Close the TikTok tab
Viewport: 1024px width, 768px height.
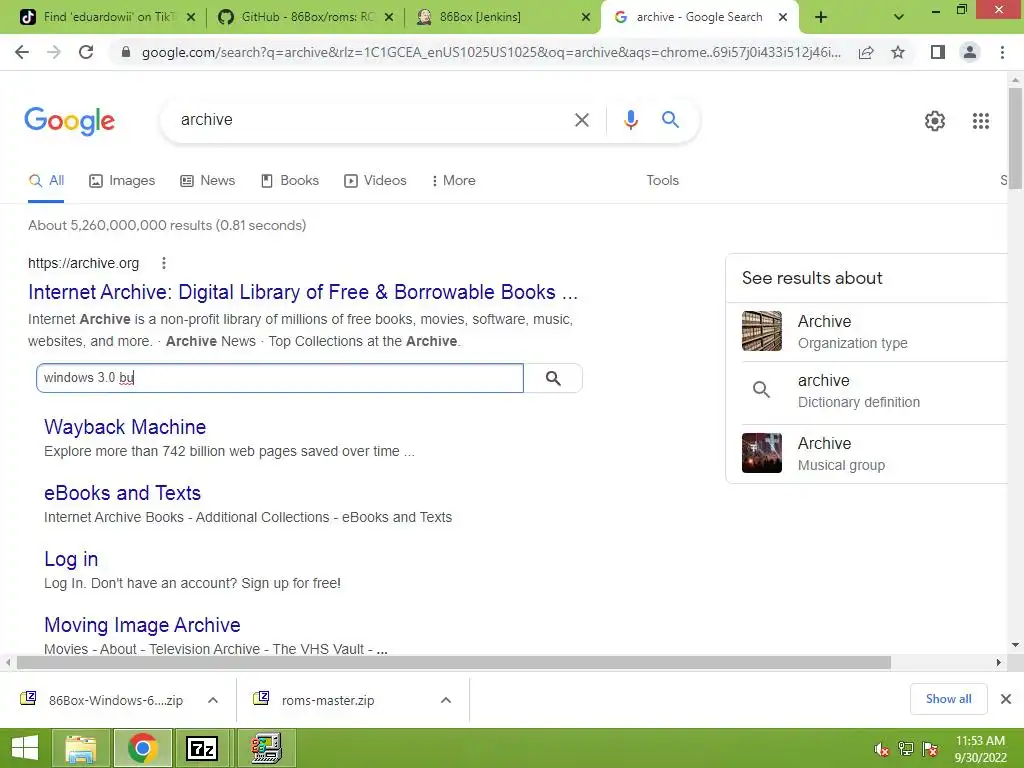(191, 18)
